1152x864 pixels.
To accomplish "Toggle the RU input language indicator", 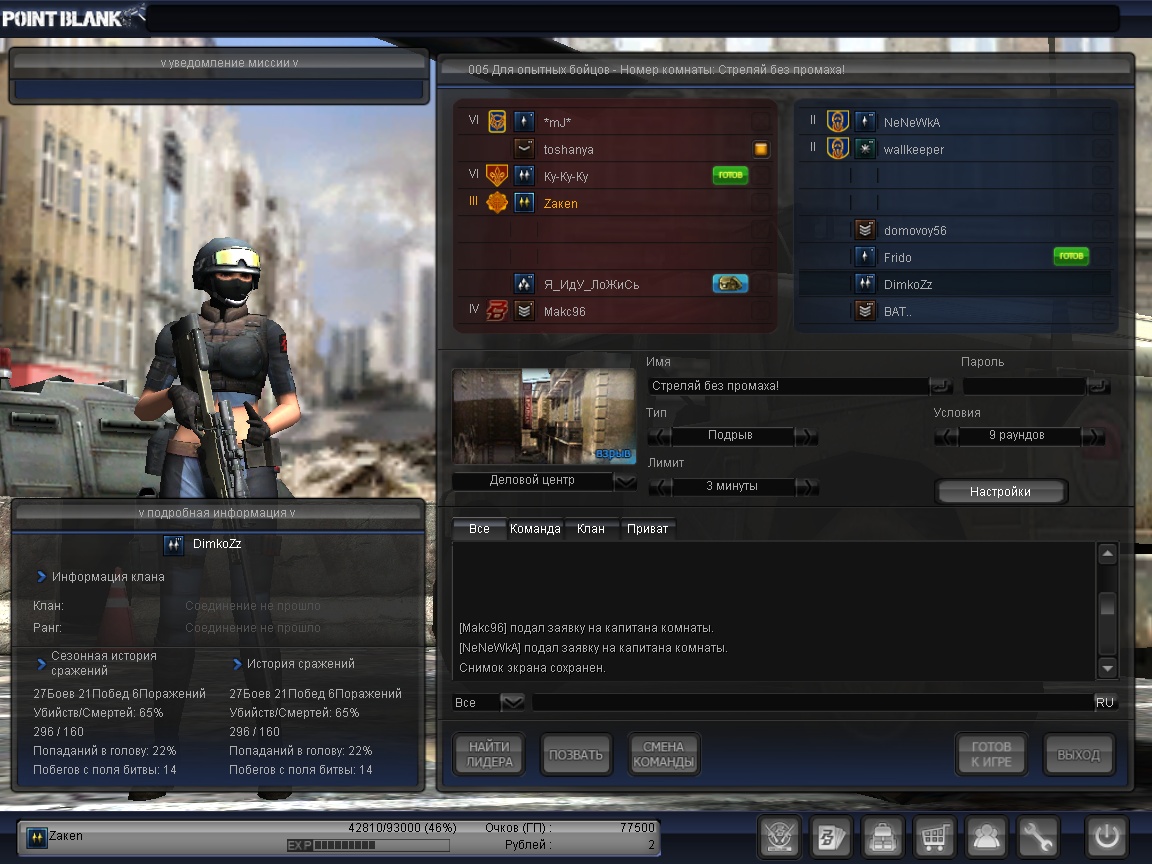I will (1104, 702).
